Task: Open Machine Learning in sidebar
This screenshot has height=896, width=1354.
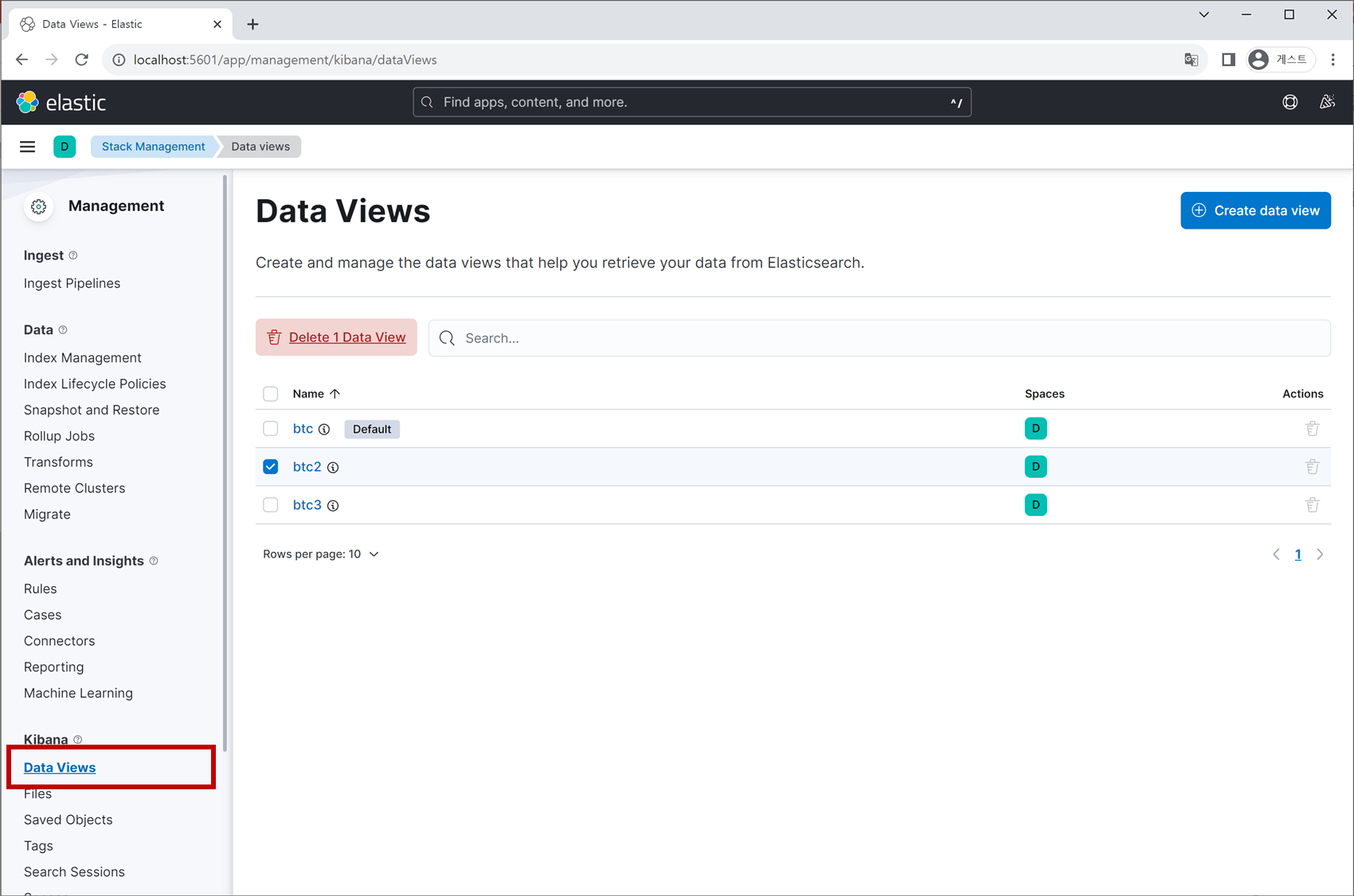Action: (x=78, y=694)
